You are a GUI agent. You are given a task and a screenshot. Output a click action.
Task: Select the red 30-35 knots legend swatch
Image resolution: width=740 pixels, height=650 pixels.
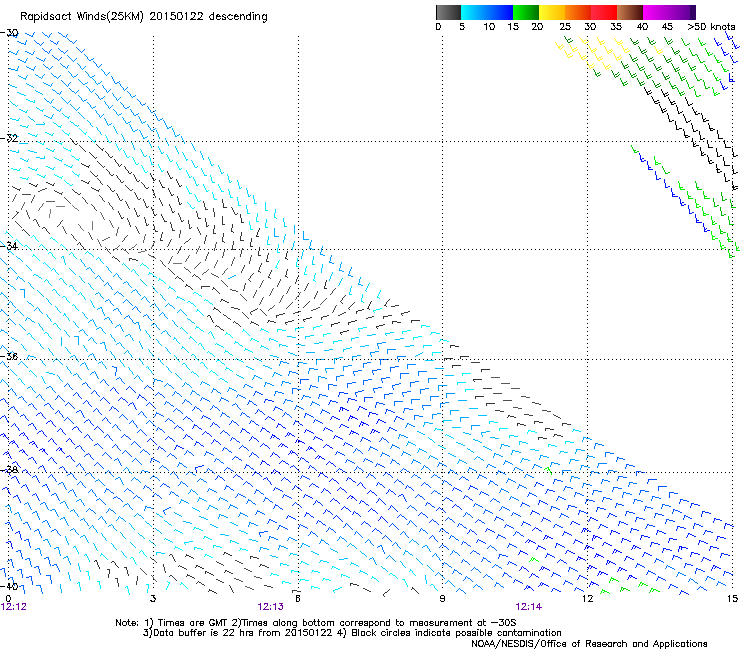point(604,12)
